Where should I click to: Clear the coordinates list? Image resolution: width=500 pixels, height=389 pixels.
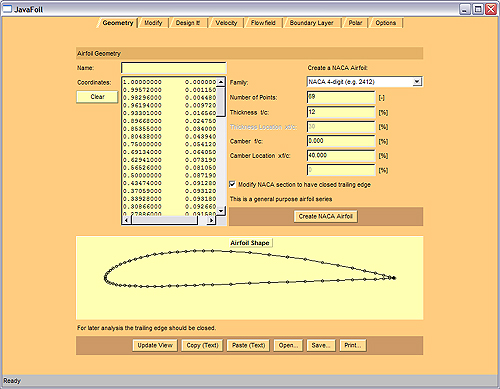(97, 97)
